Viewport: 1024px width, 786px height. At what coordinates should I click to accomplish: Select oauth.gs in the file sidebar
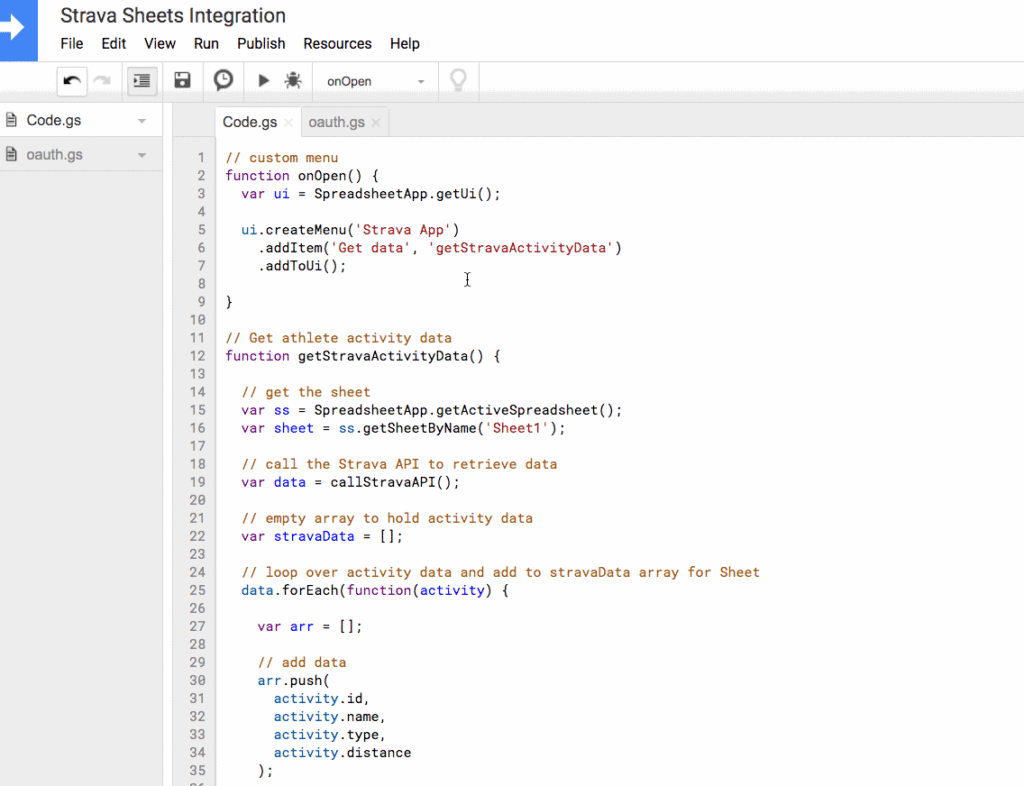[55, 154]
